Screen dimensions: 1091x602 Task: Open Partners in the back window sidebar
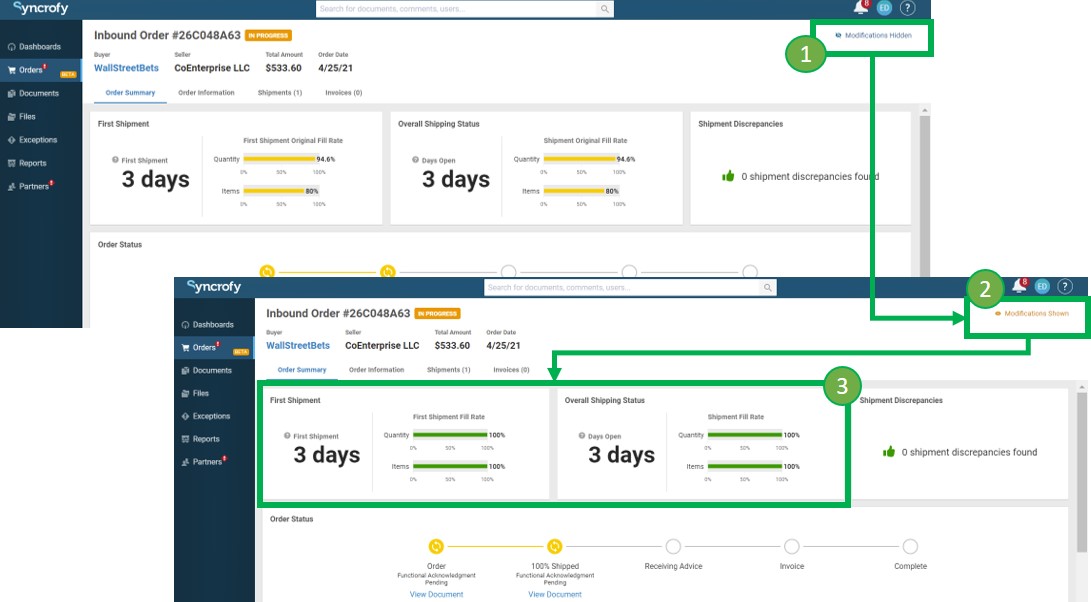(x=30, y=187)
